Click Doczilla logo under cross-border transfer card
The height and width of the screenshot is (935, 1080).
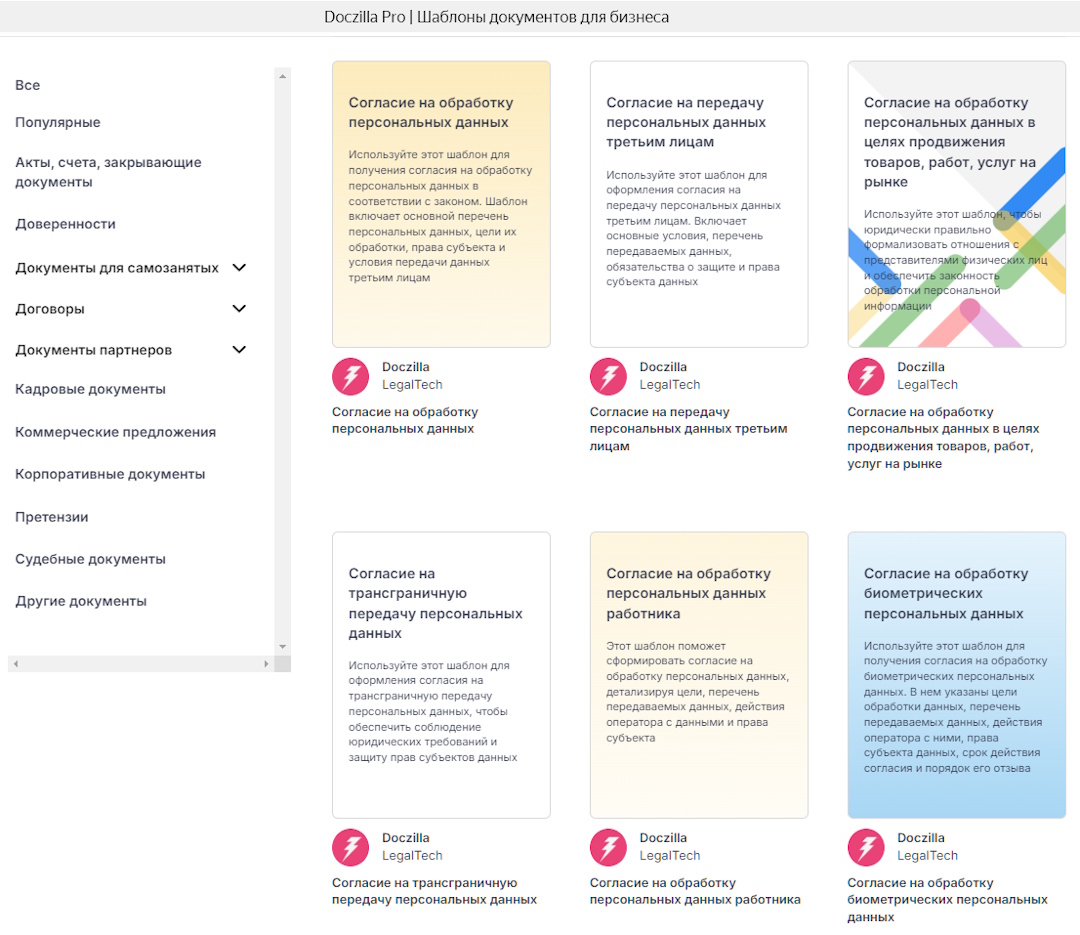pos(350,847)
